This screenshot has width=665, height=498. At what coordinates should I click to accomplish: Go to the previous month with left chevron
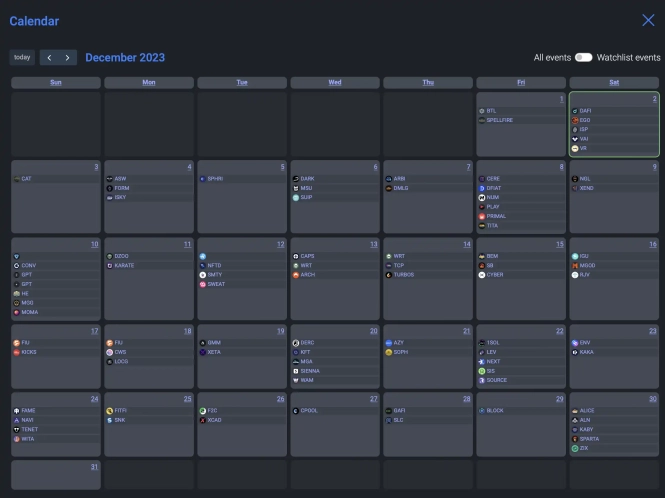click(x=49, y=58)
